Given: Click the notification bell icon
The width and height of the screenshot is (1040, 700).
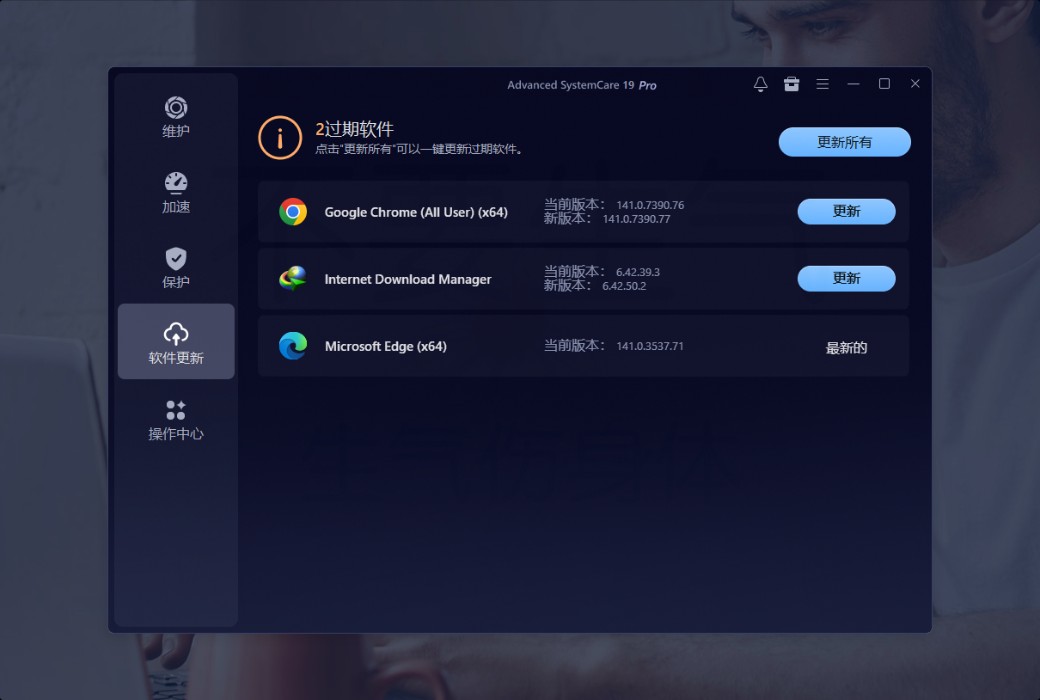Looking at the screenshot, I should click(x=760, y=84).
